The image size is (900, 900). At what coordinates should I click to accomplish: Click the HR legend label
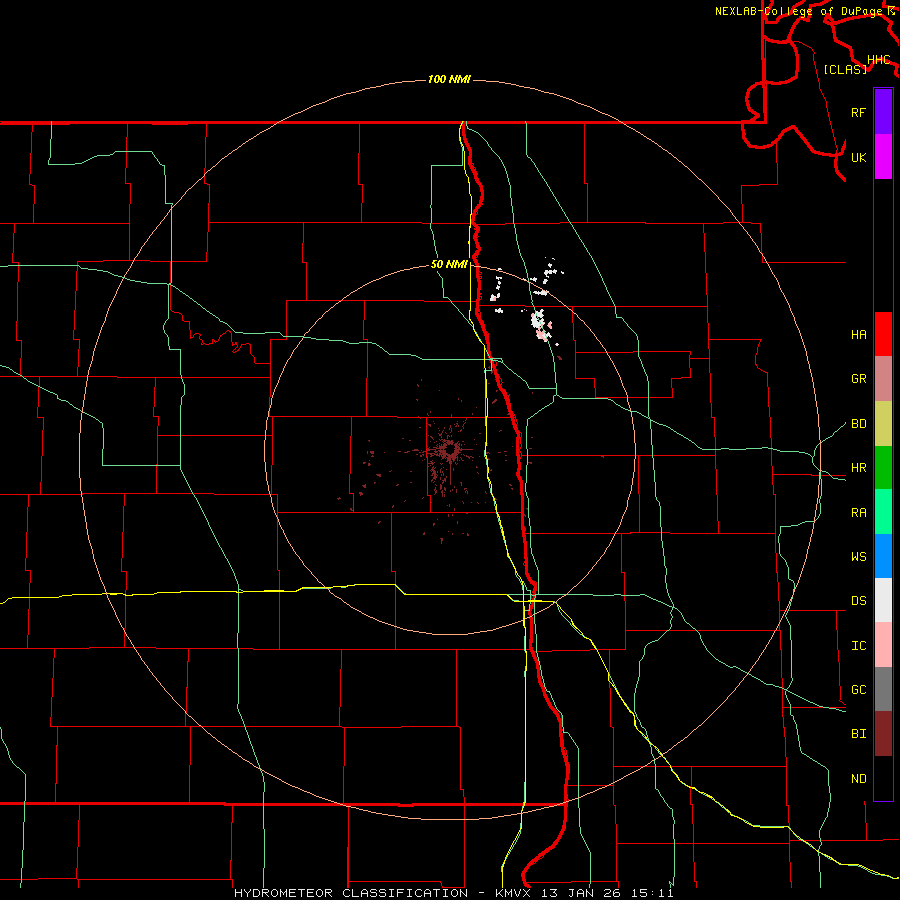tap(858, 468)
